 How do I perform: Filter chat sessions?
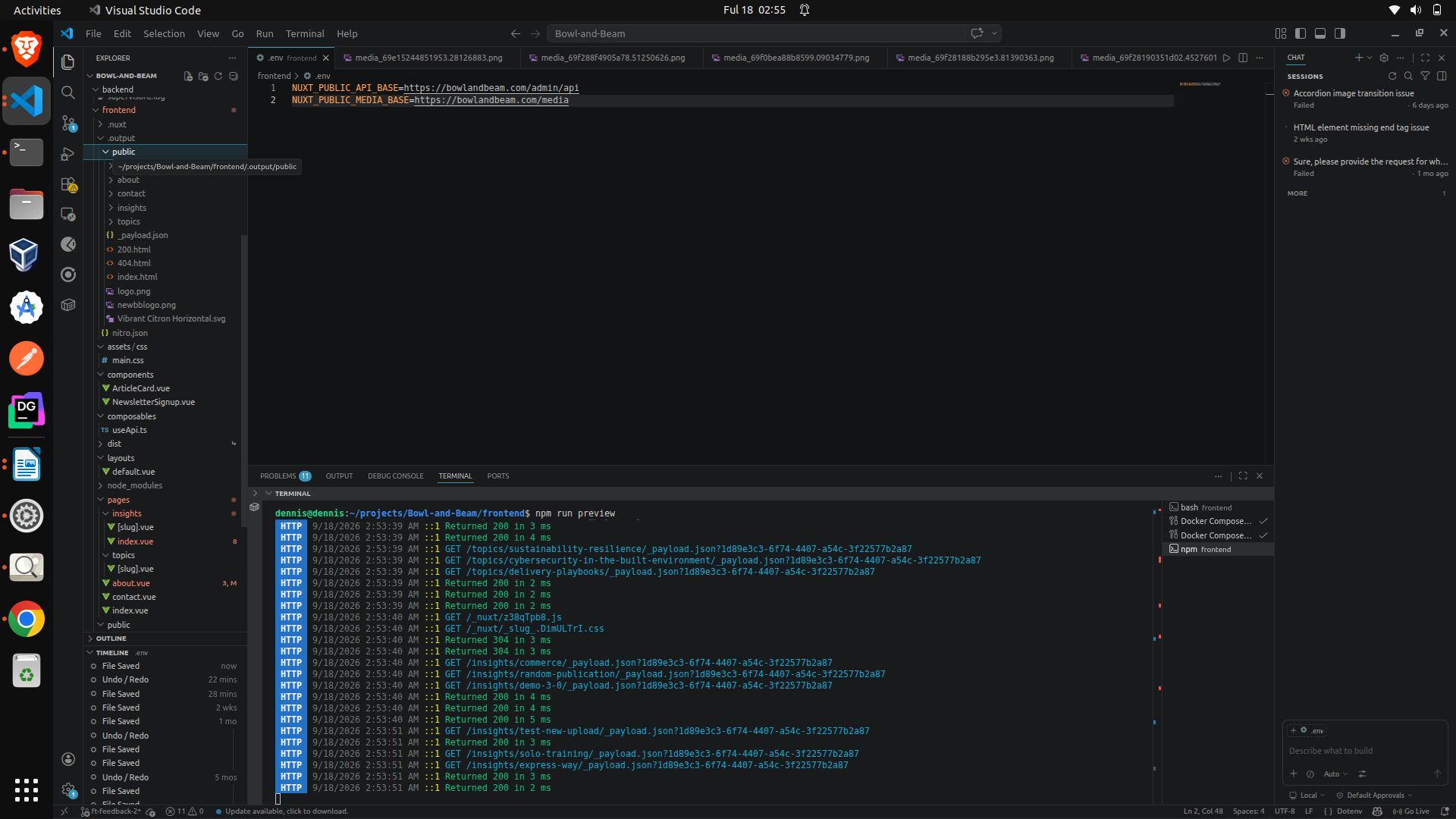pos(1425,76)
